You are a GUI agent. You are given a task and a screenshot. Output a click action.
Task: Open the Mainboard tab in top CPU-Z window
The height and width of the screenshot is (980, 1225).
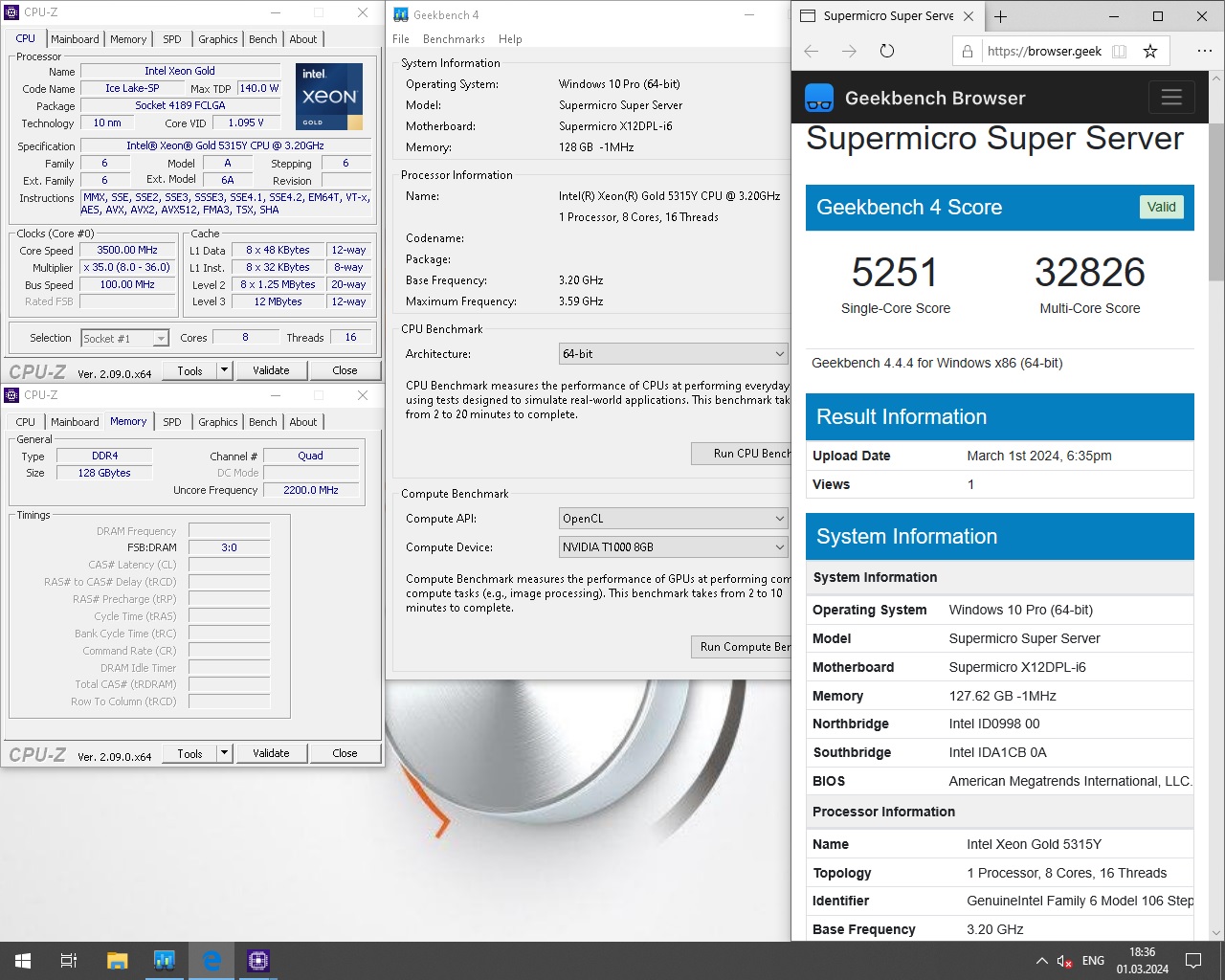[75, 39]
